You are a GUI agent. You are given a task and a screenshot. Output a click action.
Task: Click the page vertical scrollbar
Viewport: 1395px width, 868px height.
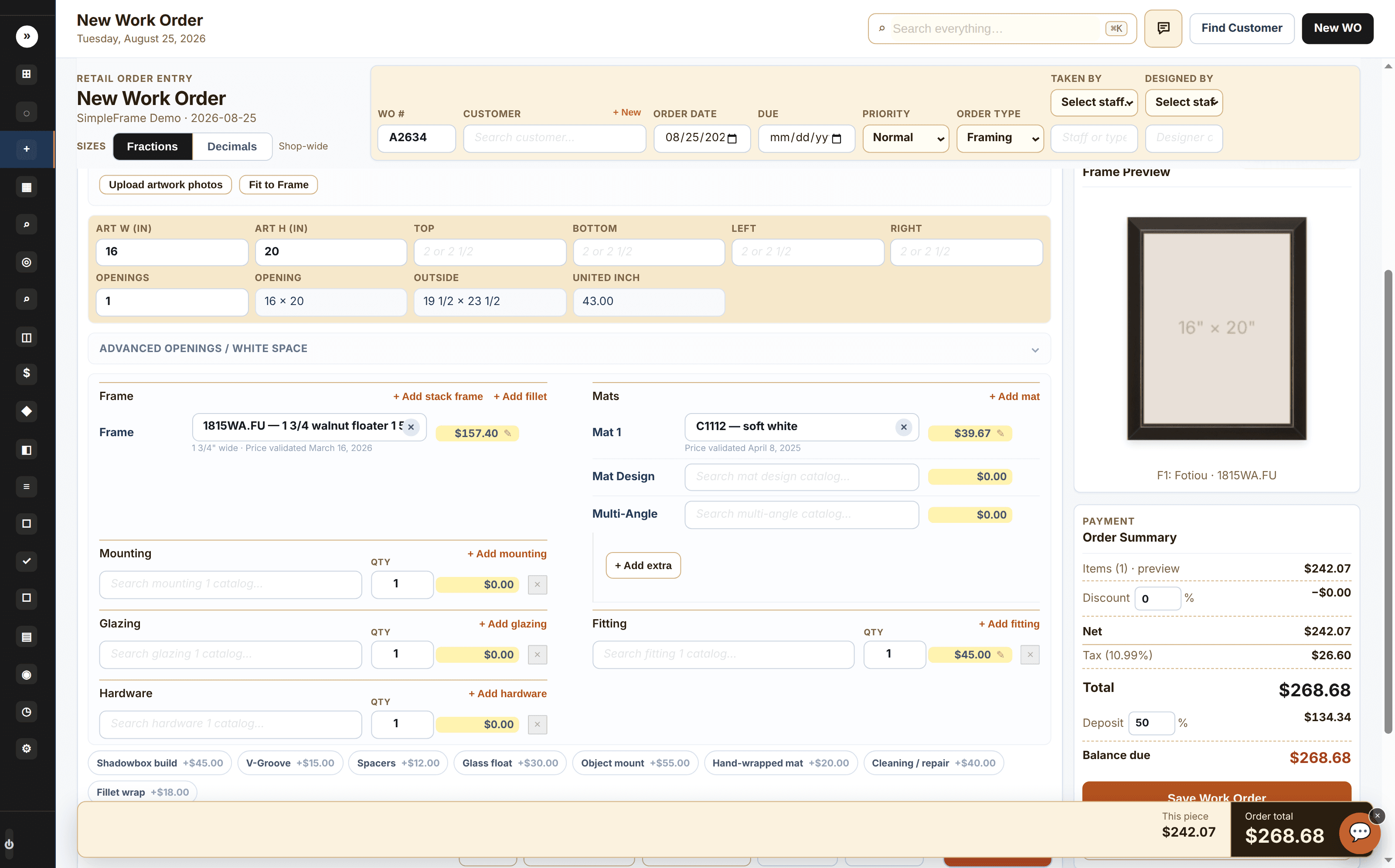pos(1388,501)
